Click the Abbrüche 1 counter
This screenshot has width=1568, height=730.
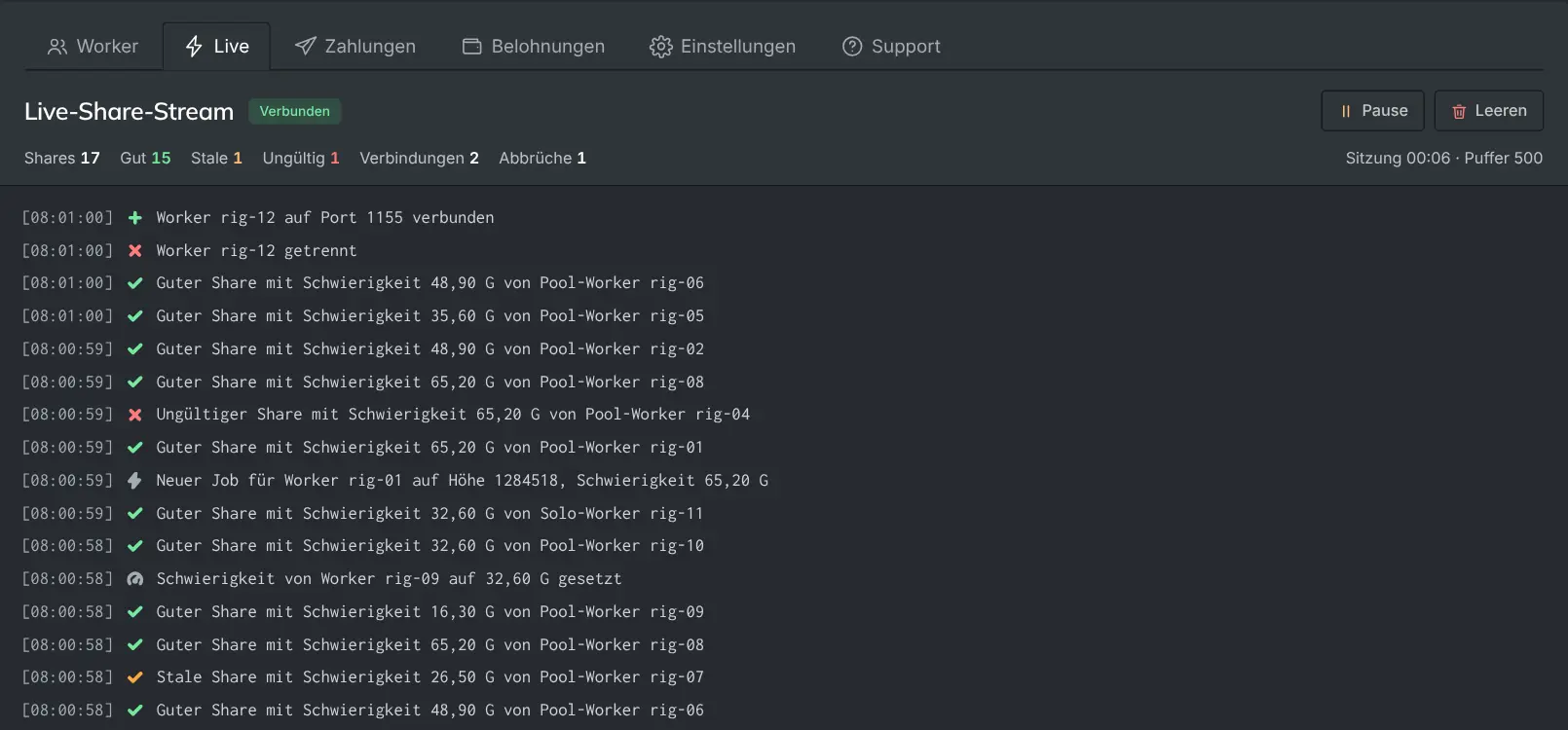(x=542, y=158)
